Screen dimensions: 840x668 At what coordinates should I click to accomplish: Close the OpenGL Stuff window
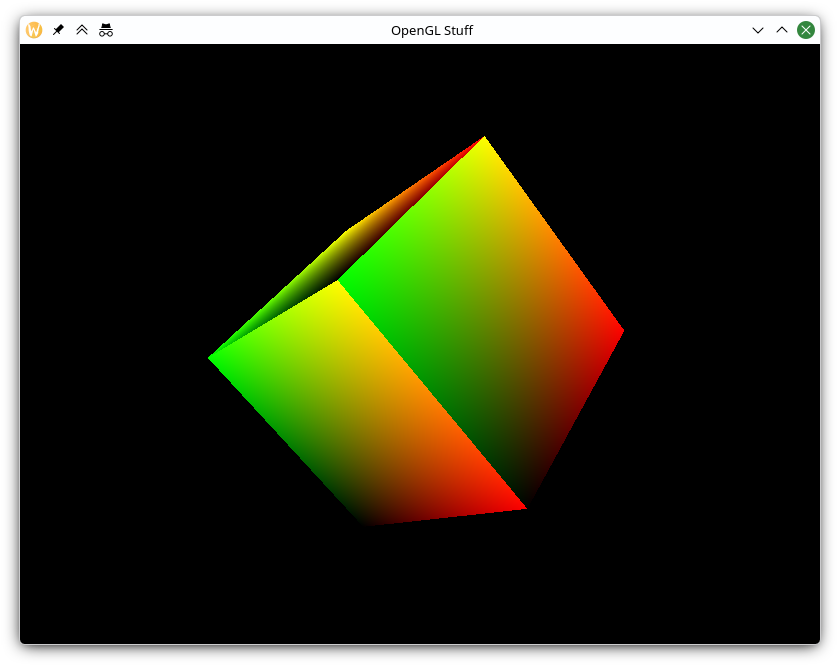[806, 30]
